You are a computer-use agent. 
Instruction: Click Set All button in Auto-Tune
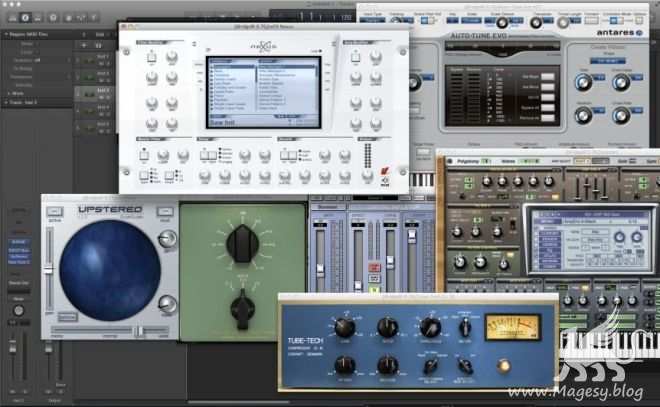[548, 97]
